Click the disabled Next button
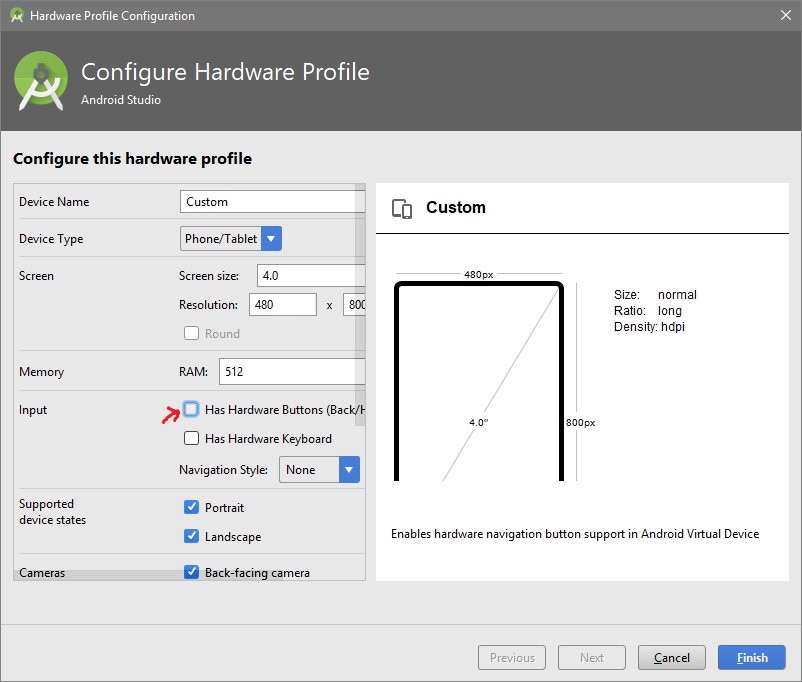 592,657
